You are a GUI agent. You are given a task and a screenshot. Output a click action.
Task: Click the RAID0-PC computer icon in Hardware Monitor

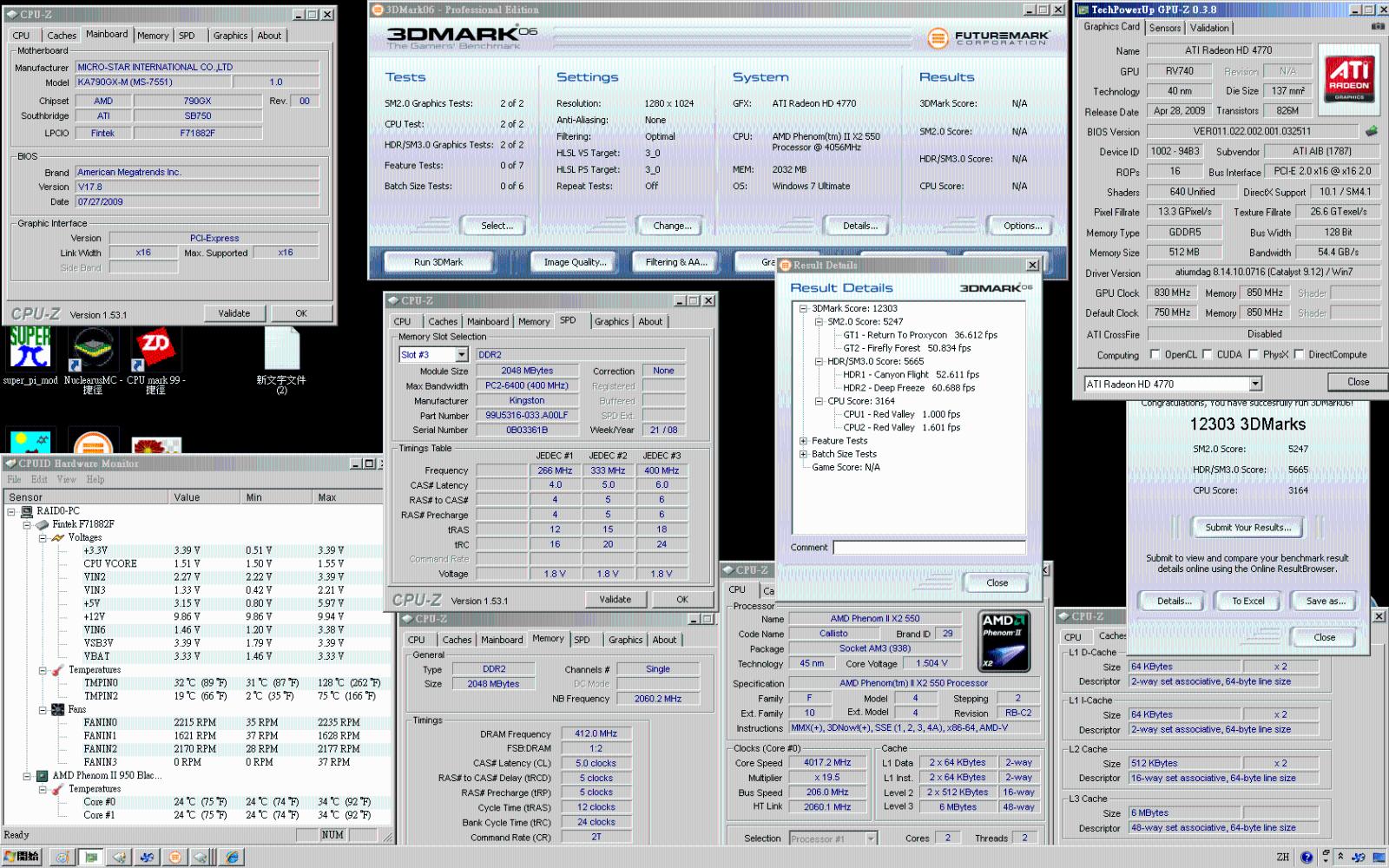(28, 511)
